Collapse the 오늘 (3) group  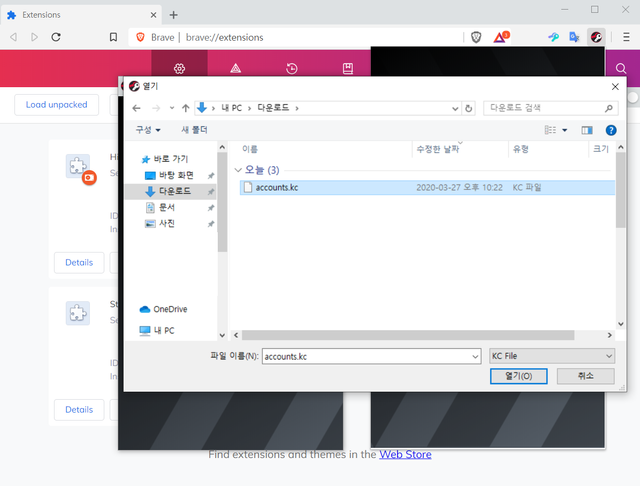coord(238,170)
